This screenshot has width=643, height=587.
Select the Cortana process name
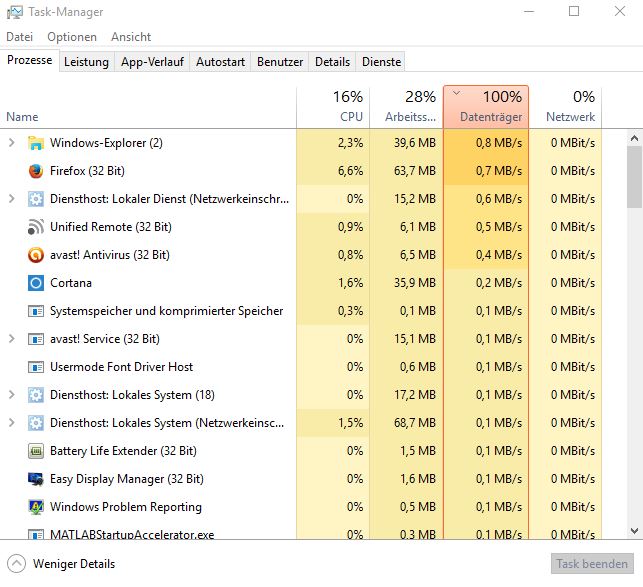click(x=71, y=283)
